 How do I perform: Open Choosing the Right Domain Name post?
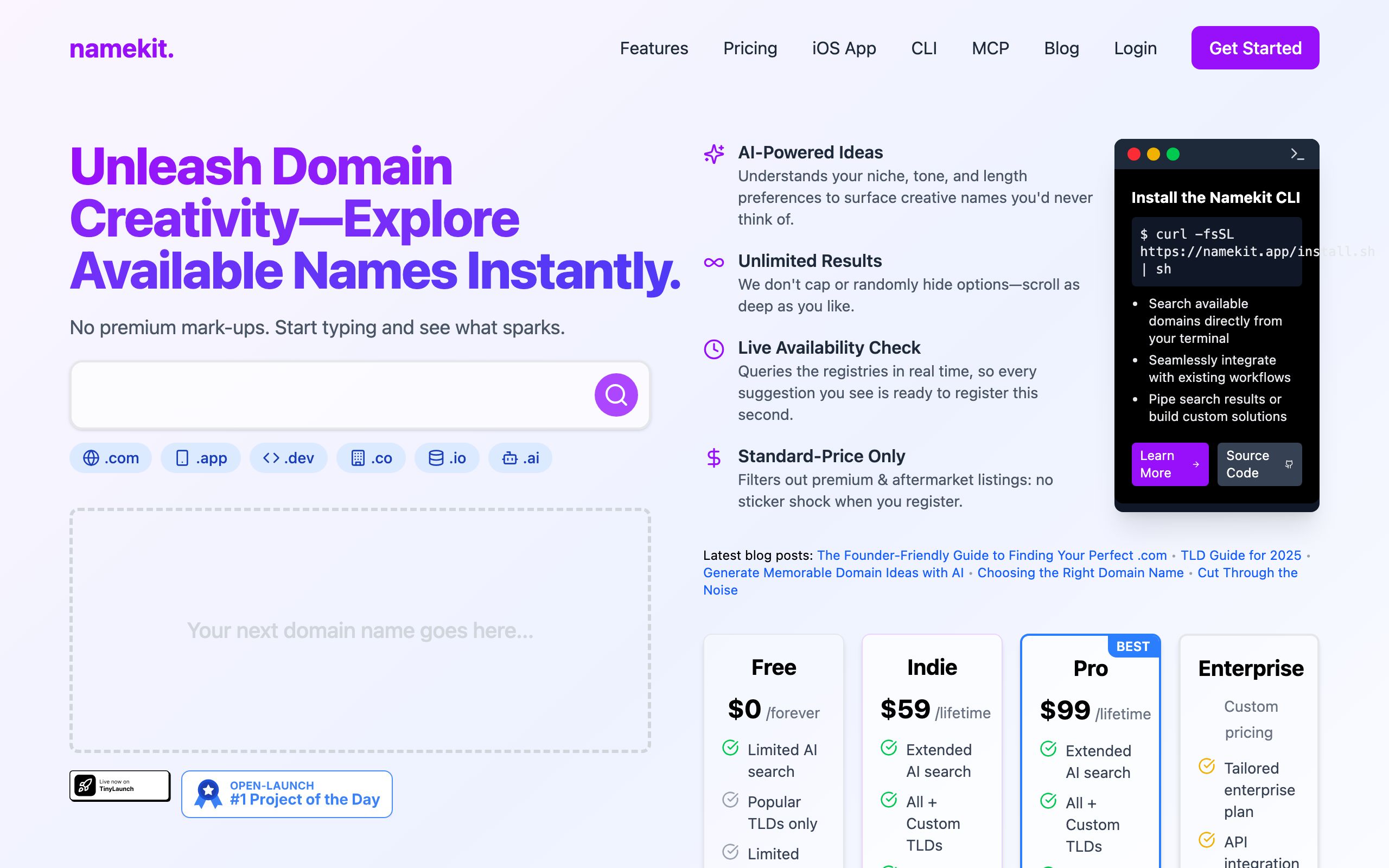click(x=1080, y=573)
